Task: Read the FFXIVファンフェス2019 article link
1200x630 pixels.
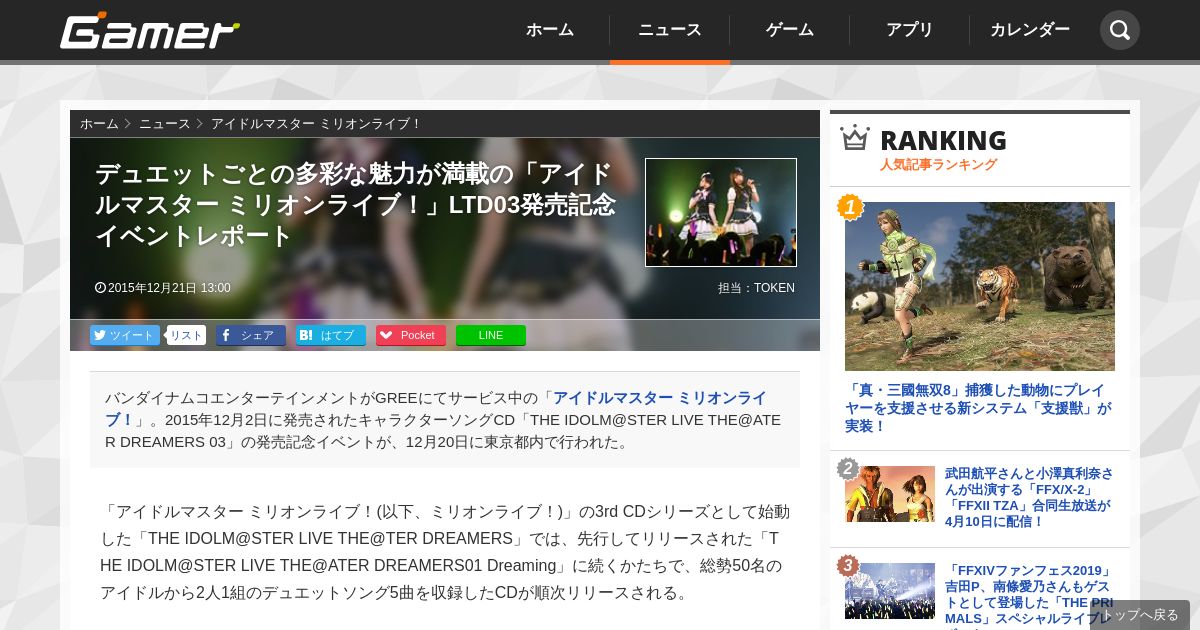Action: [x=1030, y=595]
